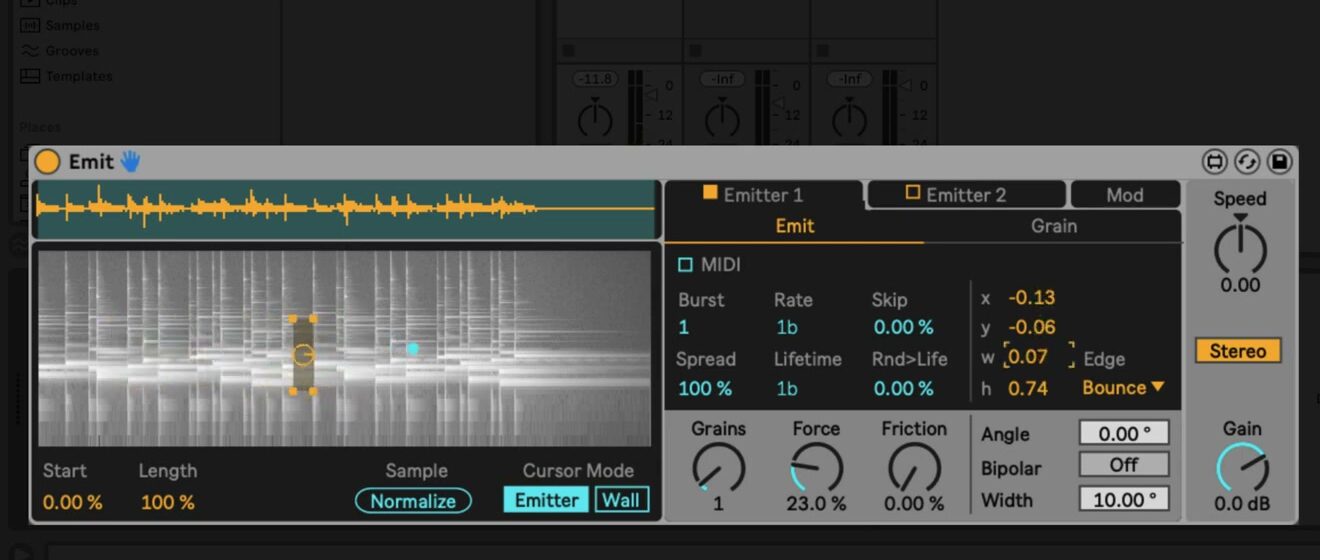Toggle Bipolar Off switch

pos(1123,465)
